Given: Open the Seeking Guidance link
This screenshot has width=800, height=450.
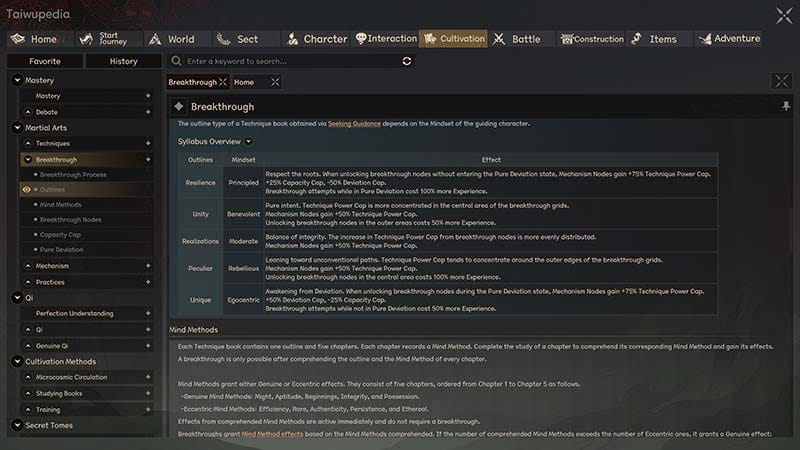Looking at the screenshot, I should click(x=354, y=123).
